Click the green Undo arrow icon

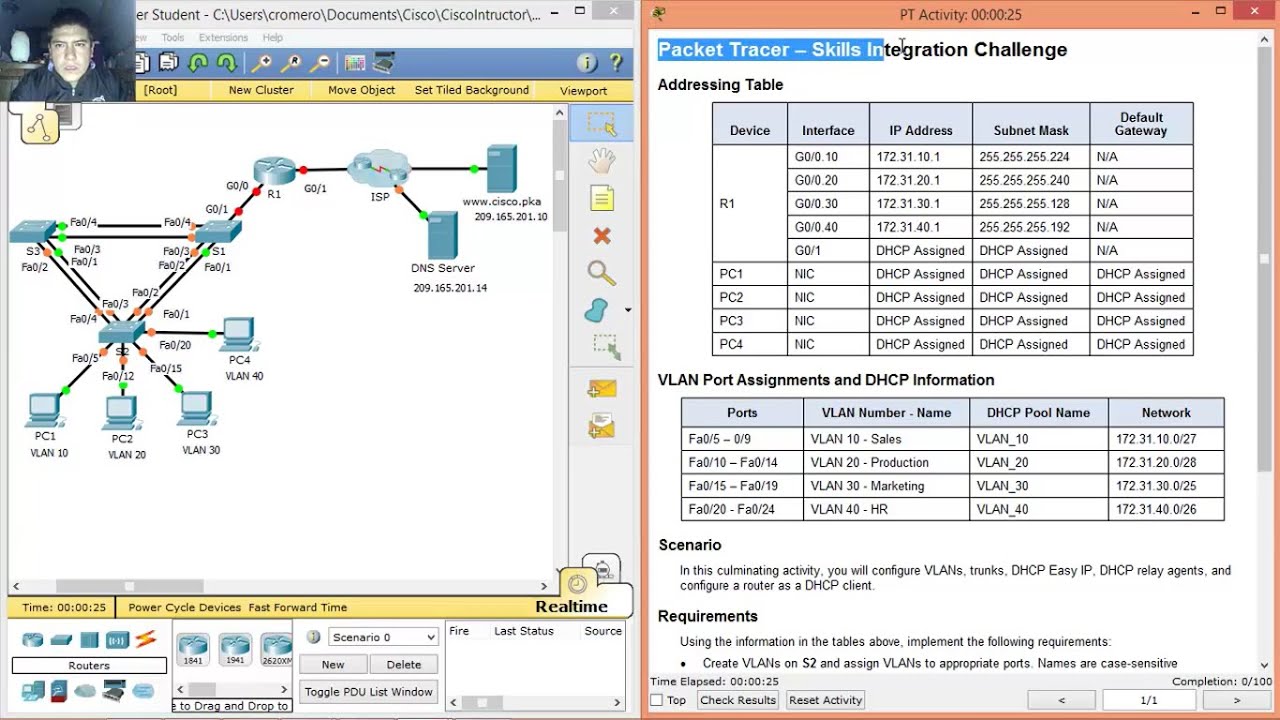198,63
